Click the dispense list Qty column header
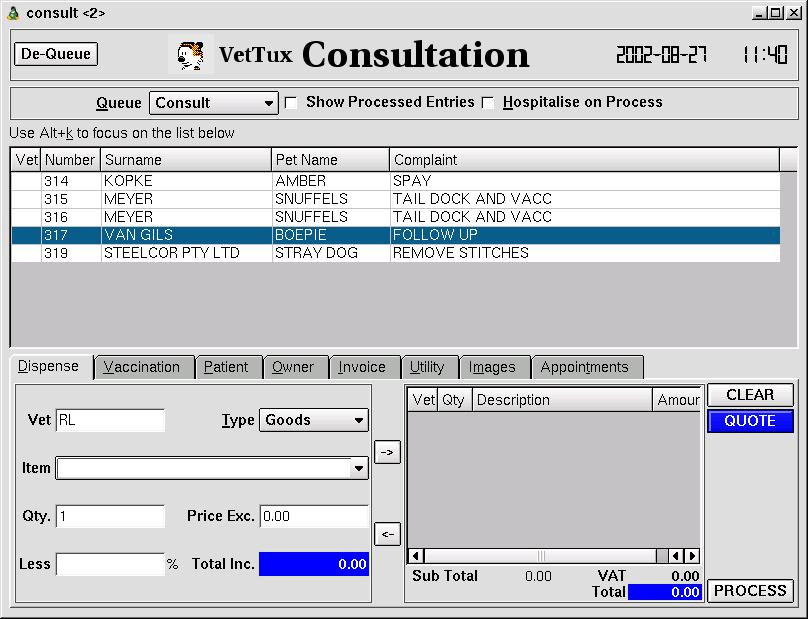This screenshot has width=808, height=619. (454, 400)
